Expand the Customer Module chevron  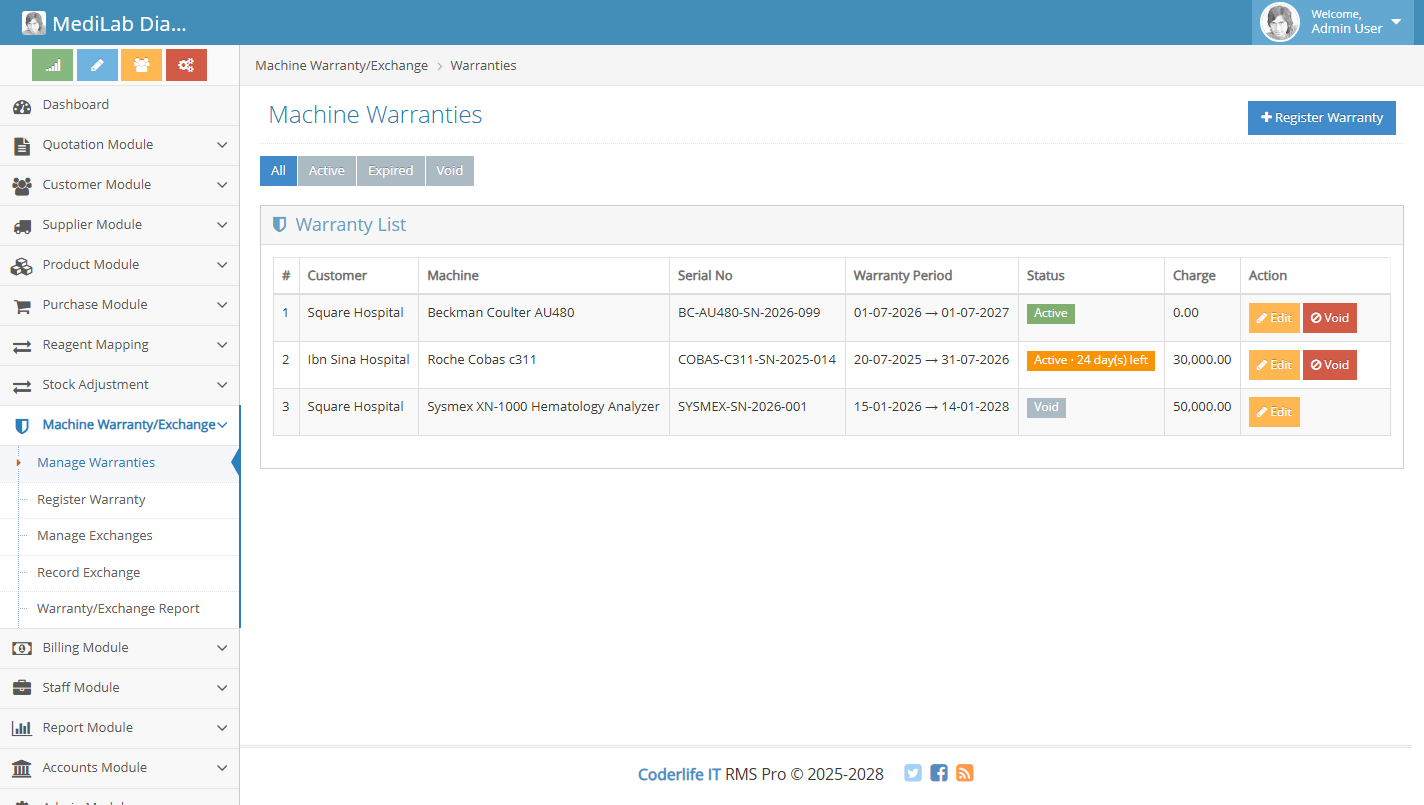222,185
